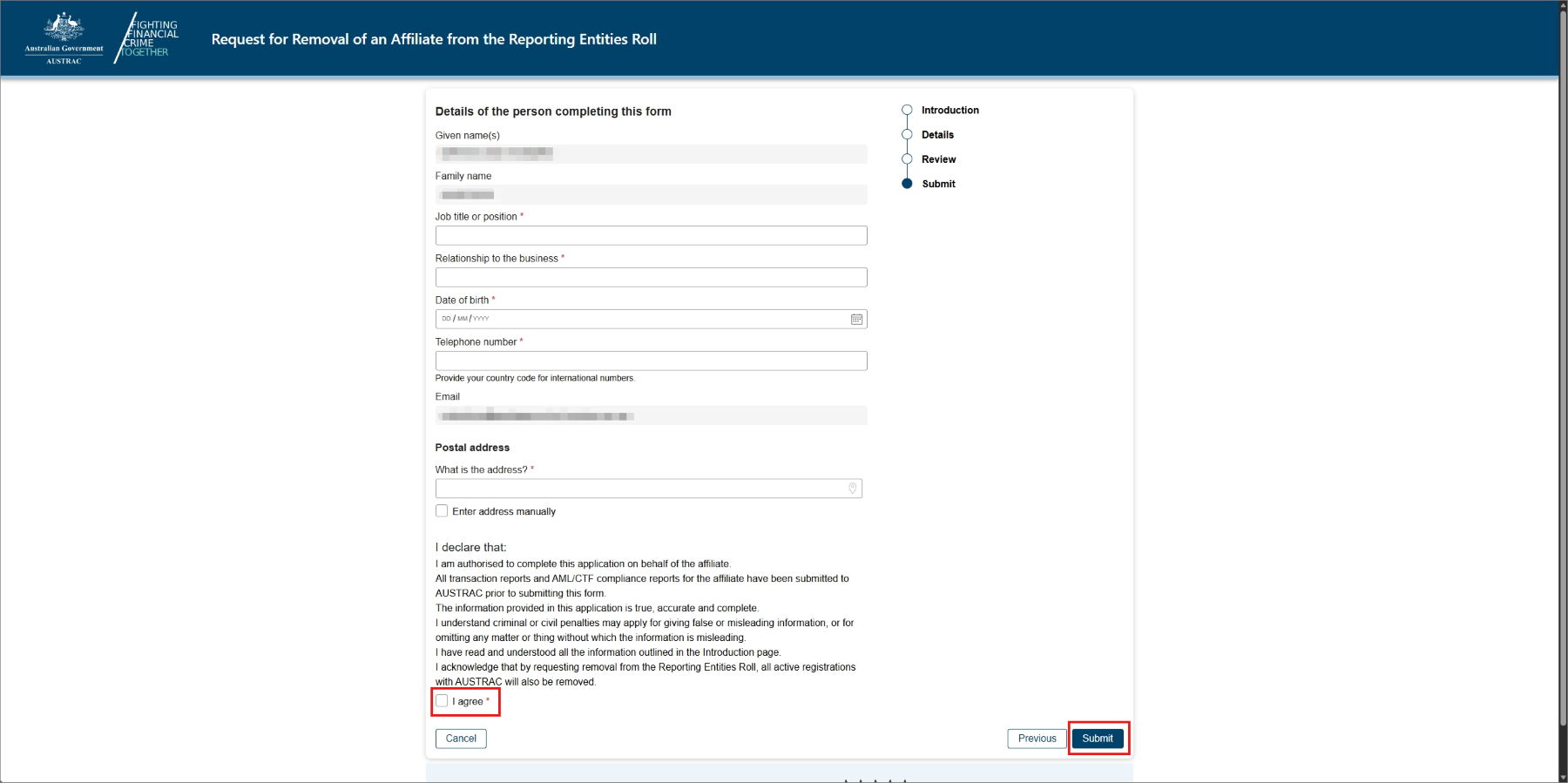1568x783 pixels.
Task: Click the page scrollbar down arrow
Action: point(1562,776)
